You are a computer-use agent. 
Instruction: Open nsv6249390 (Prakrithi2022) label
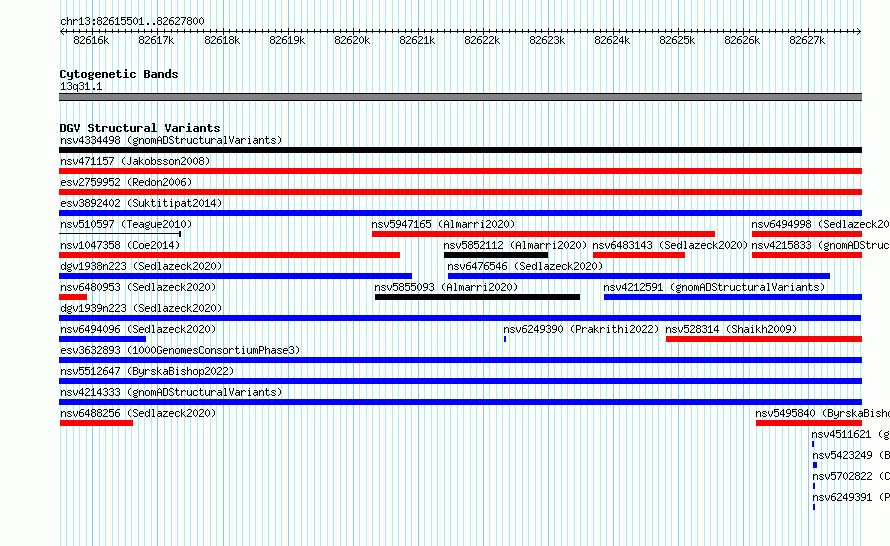(581, 329)
